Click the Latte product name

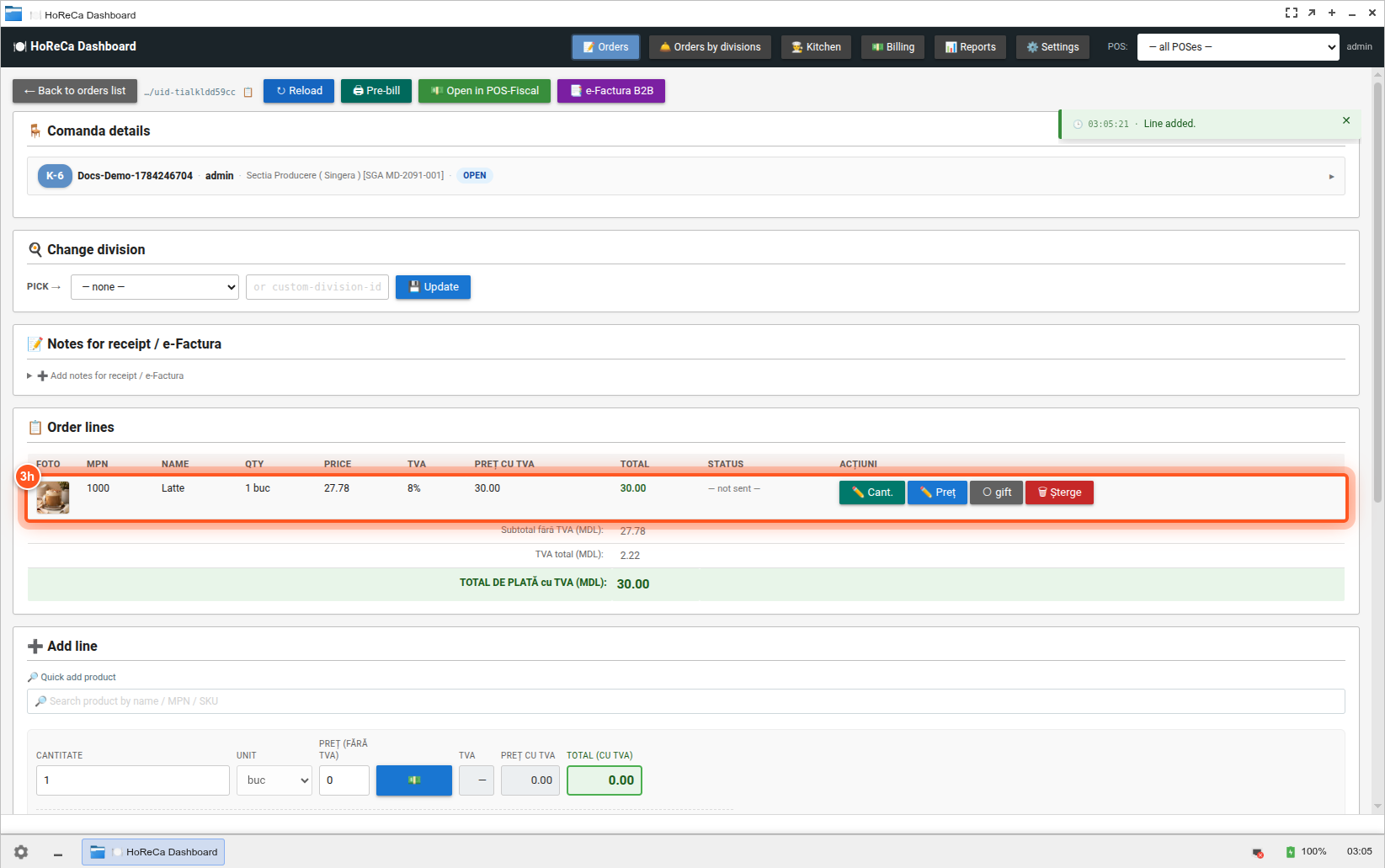point(173,488)
